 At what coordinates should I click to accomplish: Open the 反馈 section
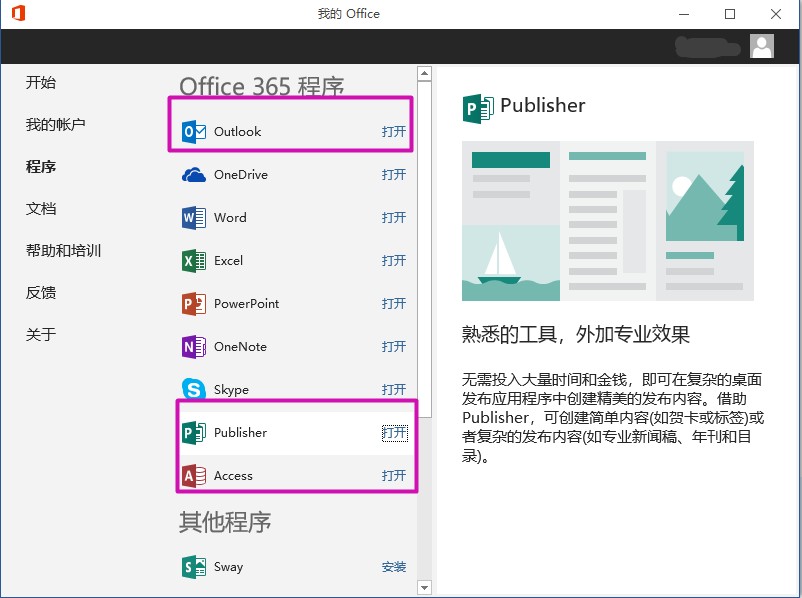pos(41,293)
